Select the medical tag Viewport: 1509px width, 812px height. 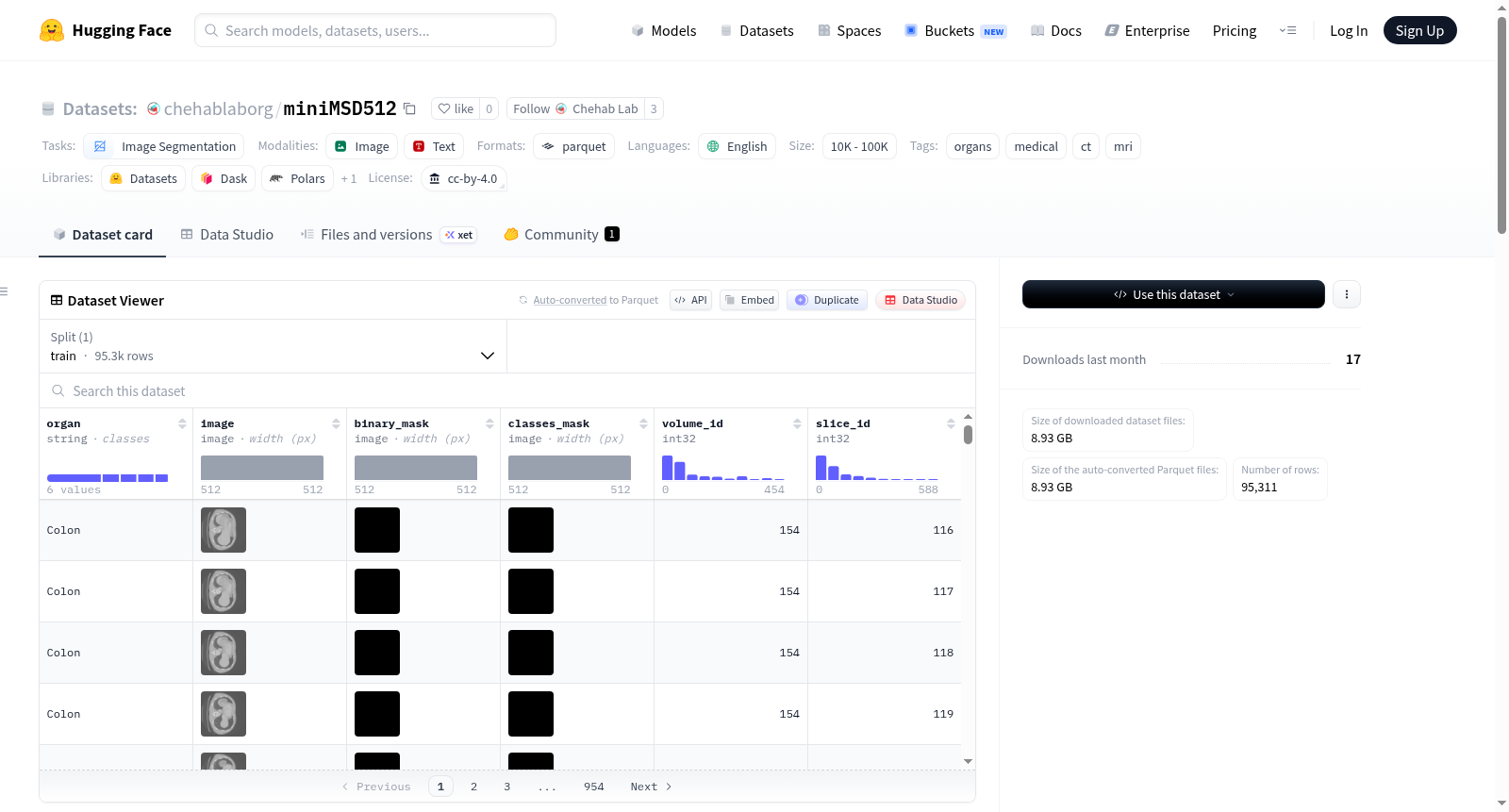[x=1036, y=146]
